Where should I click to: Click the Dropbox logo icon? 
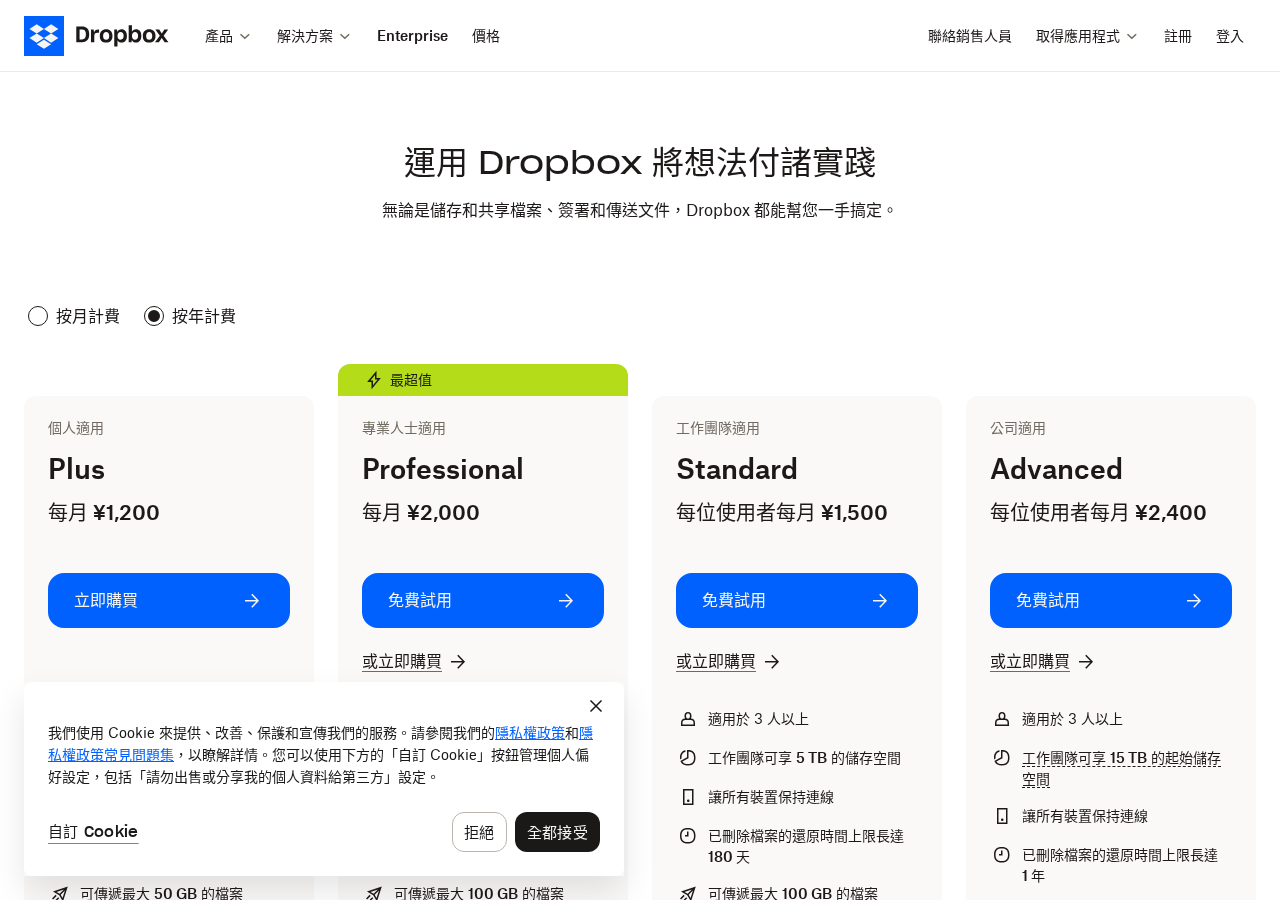(44, 36)
